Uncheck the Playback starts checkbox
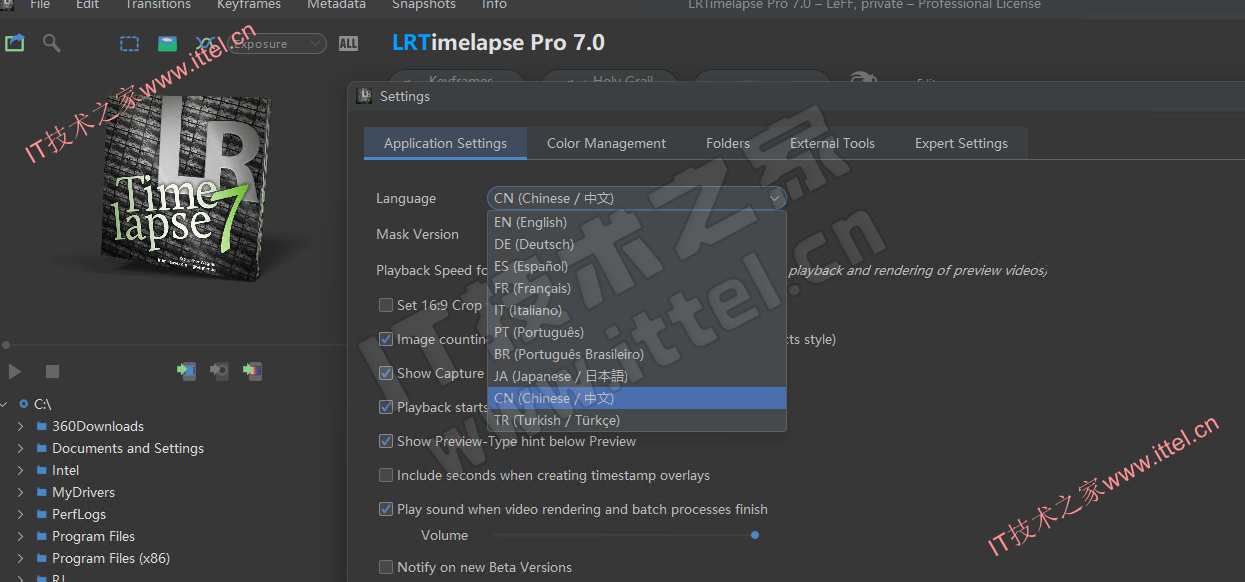1245x582 pixels. pyautogui.click(x=386, y=407)
